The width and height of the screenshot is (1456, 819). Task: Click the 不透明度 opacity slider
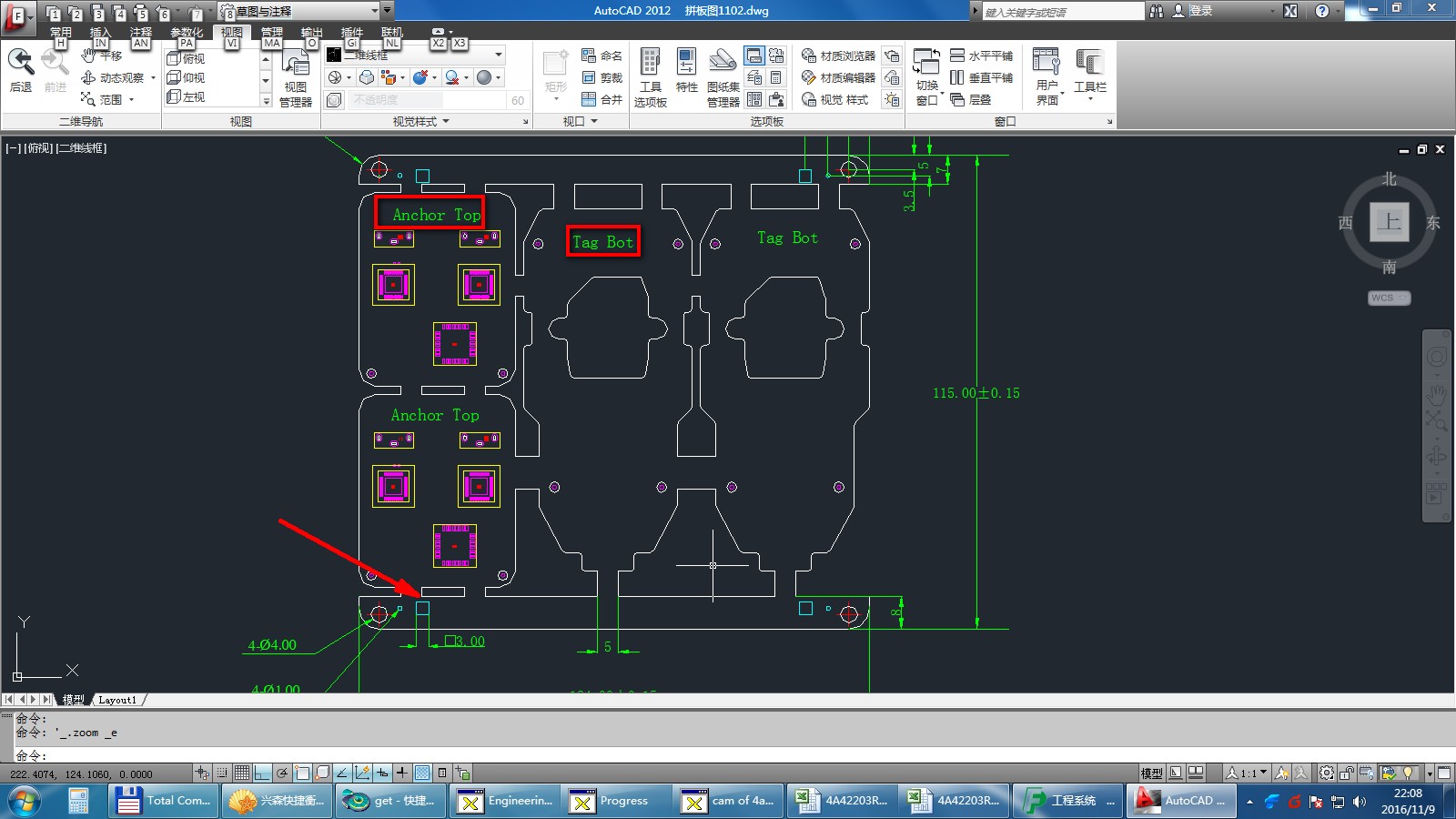426,100
